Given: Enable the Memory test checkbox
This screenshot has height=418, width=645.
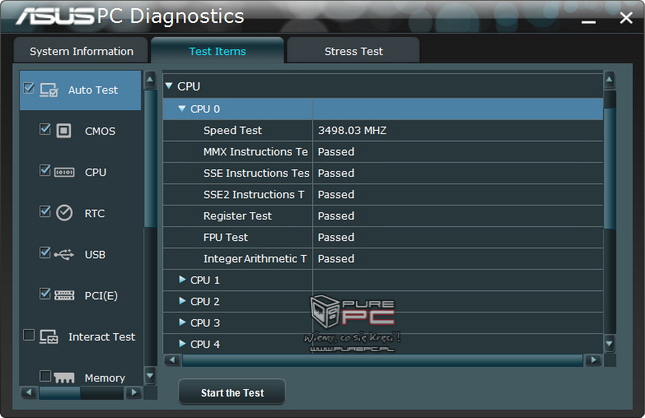Looking at the screenshot, I should 45,376.
